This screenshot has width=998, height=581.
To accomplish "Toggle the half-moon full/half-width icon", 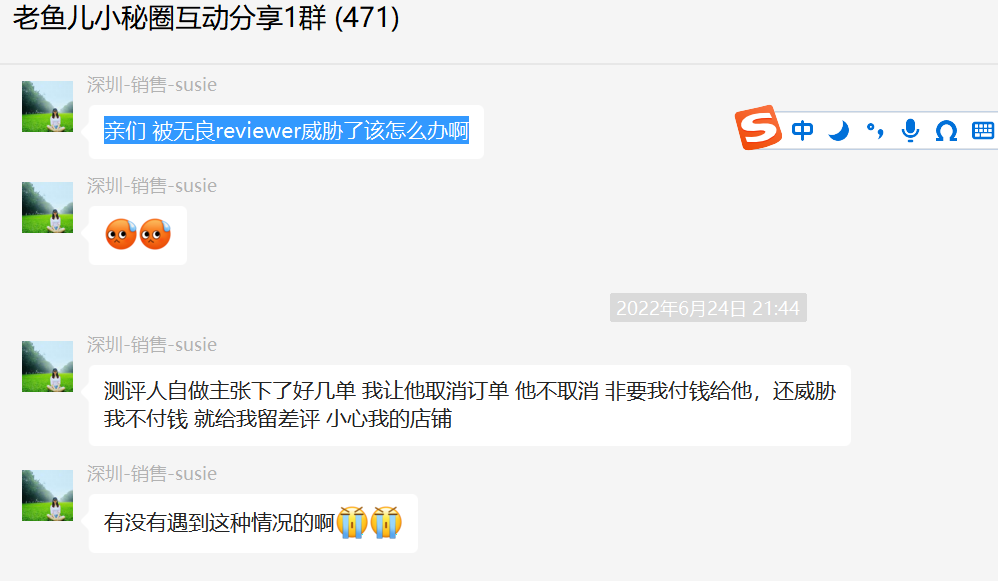I will click(839, 130).
